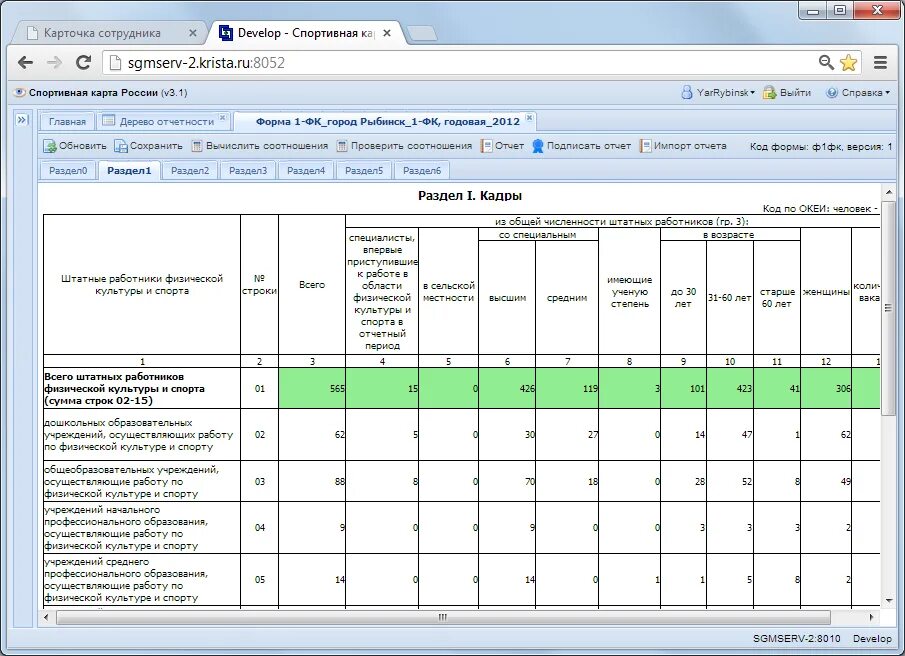
Task: Close the Карточка сотрудника browser tab
Action: (193, 33)
